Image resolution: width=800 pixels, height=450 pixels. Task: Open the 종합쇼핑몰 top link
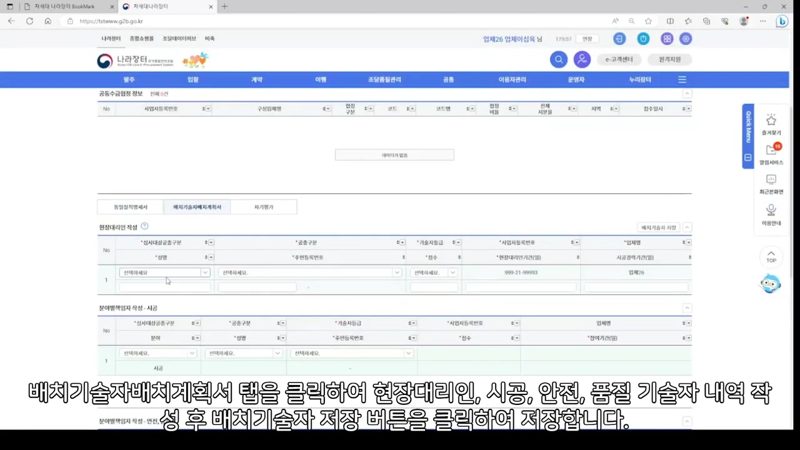pyautogui.click(x=141, y=39)
